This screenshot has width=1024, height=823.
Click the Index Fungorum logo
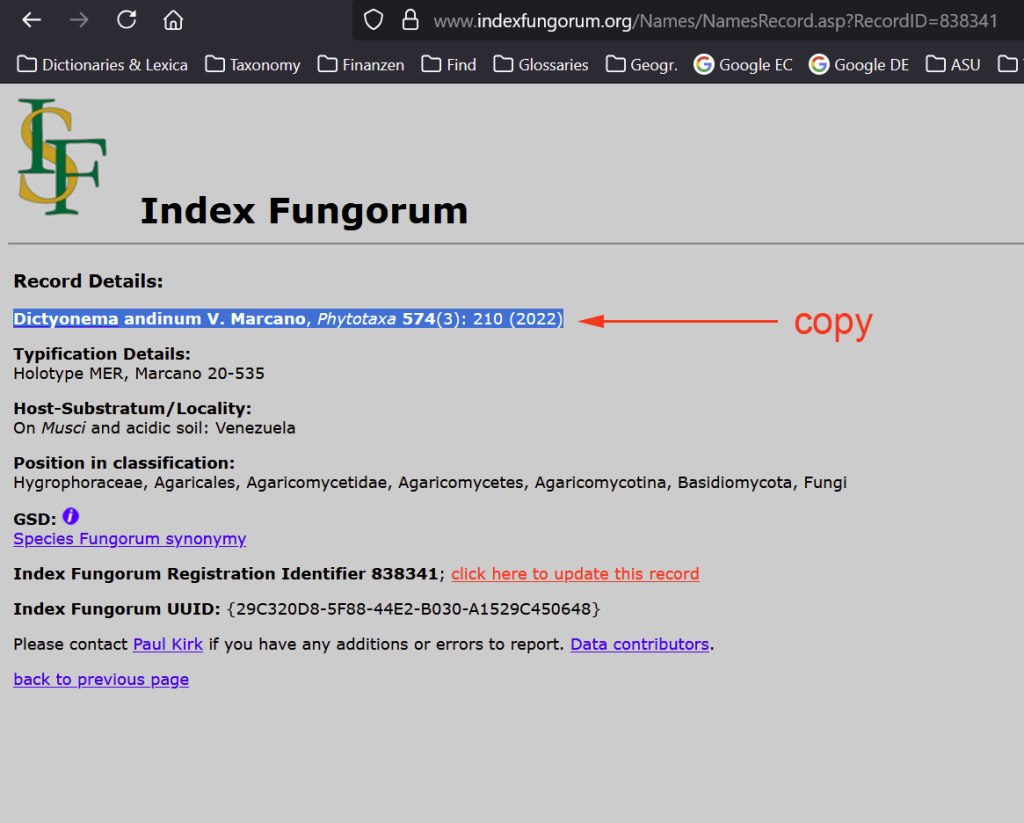coord(62,156)
